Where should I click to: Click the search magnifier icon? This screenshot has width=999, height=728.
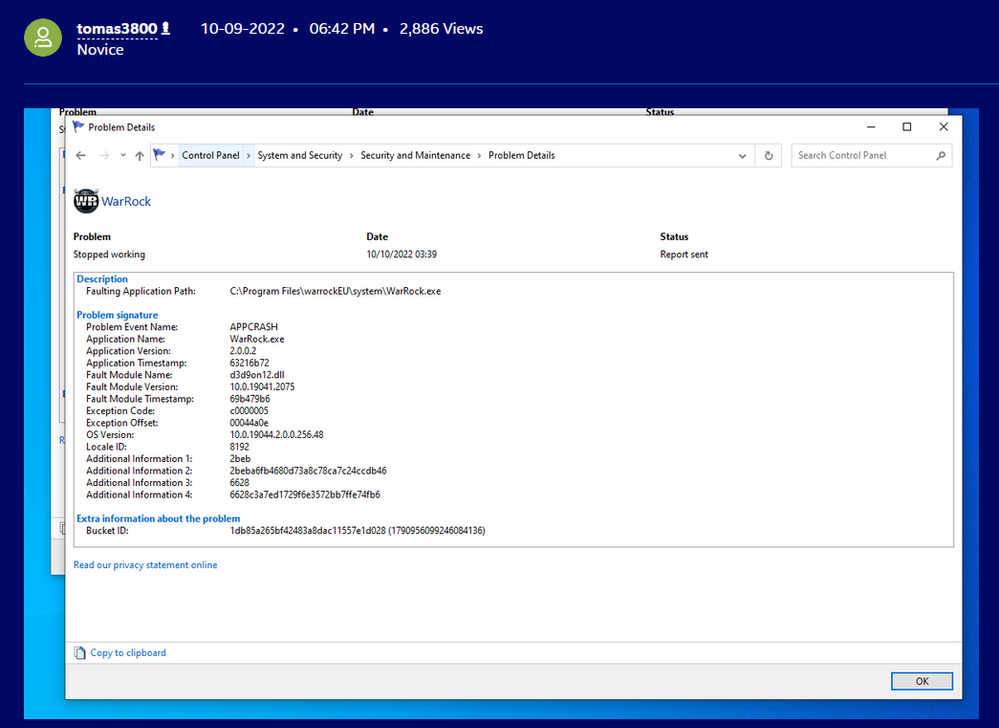pos(941,155)
